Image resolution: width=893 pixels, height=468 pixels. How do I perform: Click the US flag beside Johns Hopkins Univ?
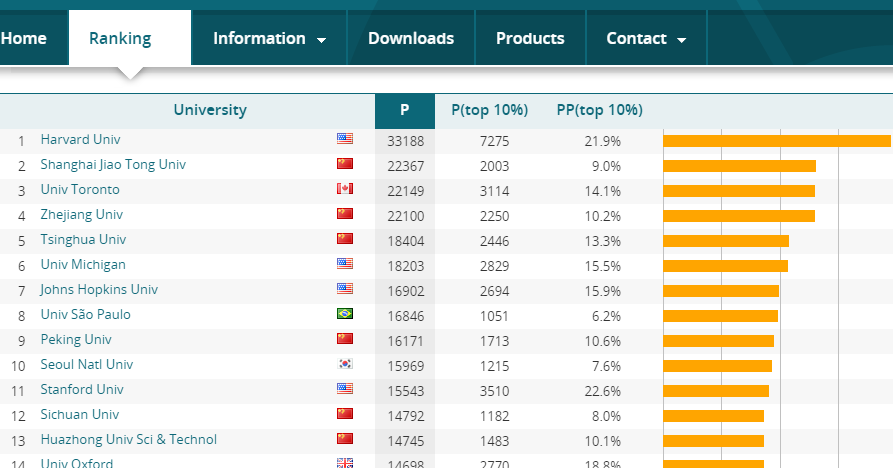(x=345, y=289)
